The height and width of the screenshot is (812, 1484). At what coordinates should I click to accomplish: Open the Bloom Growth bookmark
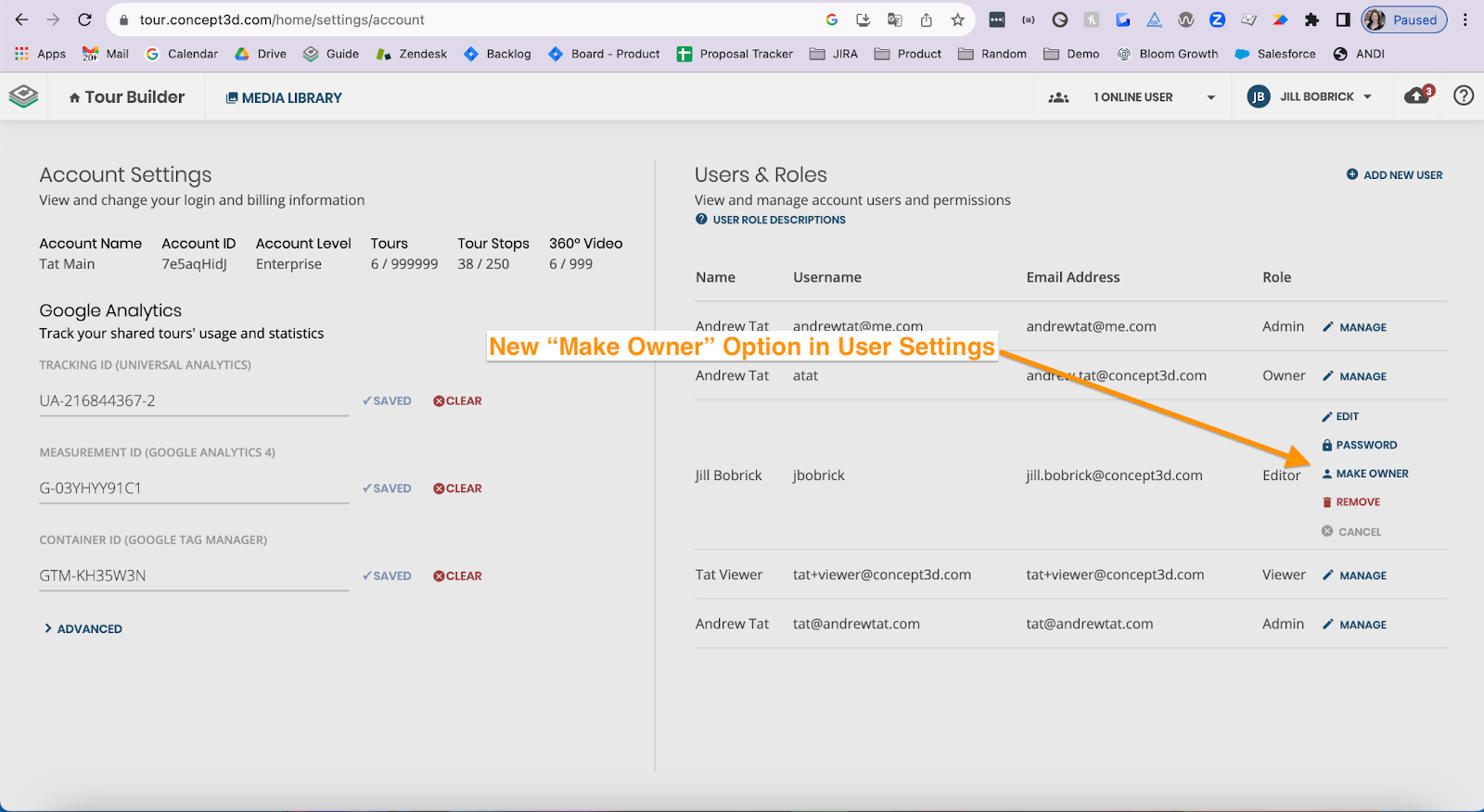pyautogui.click(x=1167, y=54)
